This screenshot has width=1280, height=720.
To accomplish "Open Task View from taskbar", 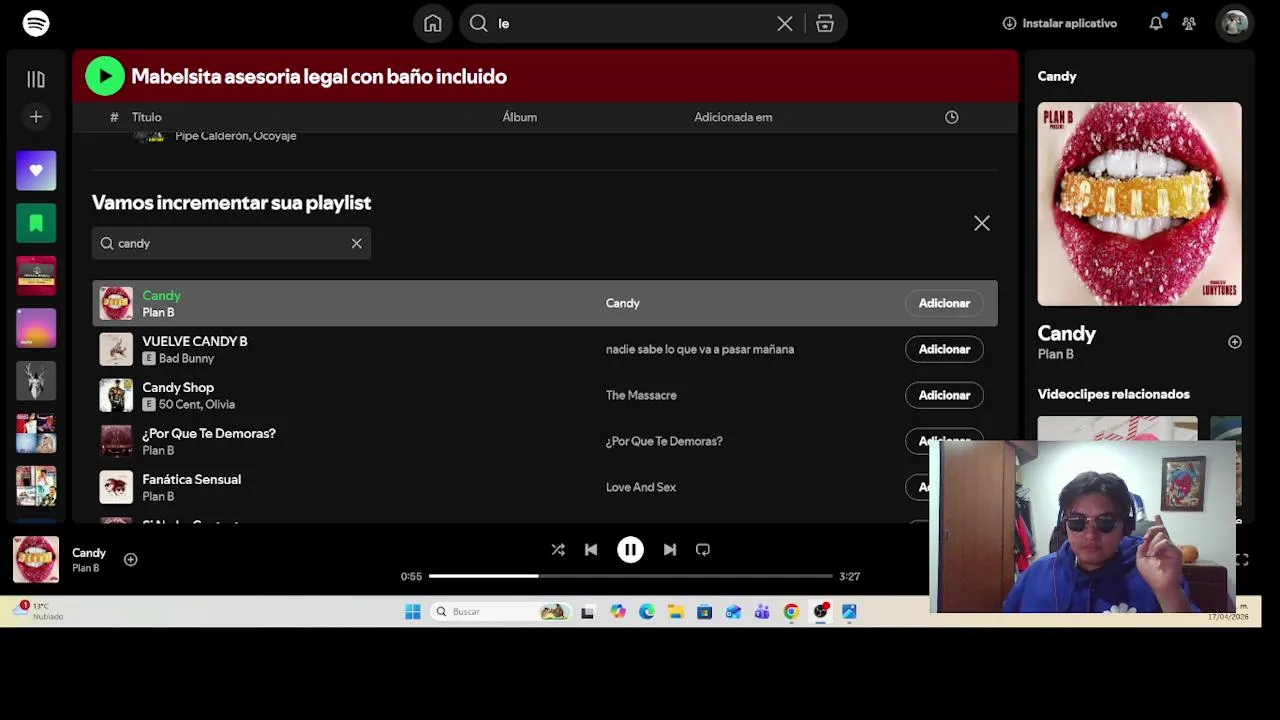I will pos(588,612).
